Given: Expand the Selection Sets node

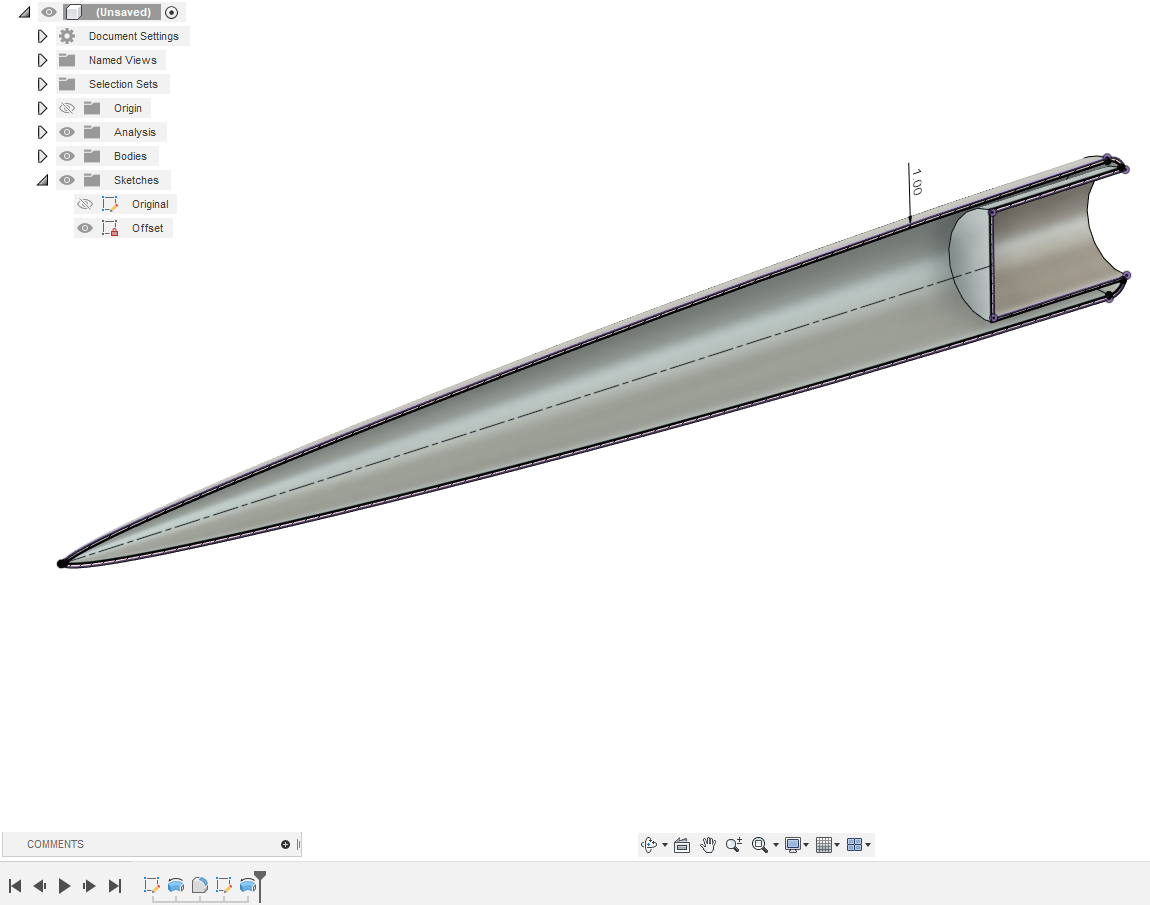Looking at the screenshot, I should 42,84.
